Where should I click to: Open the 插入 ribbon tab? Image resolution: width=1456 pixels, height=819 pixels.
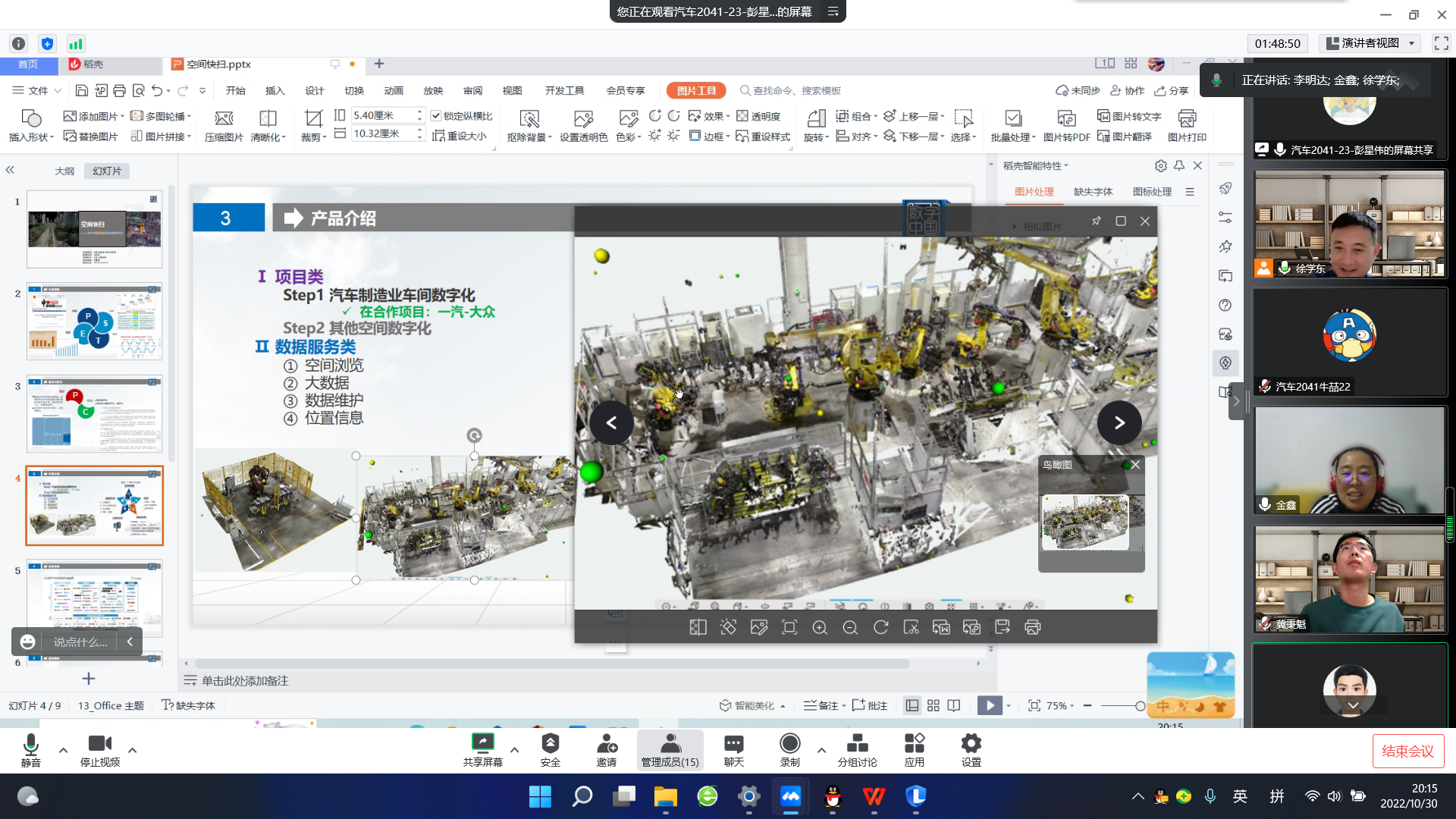point(275,90)
